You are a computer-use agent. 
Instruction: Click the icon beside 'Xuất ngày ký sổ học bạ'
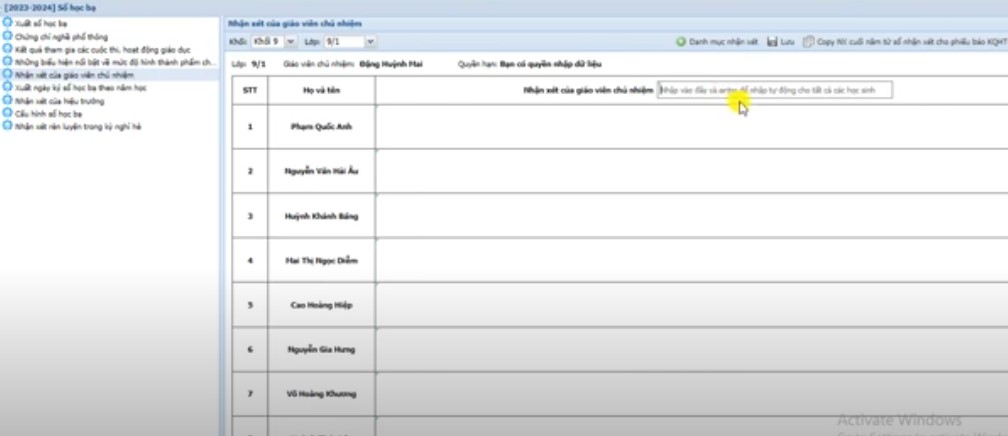click(x=8, y=88)
